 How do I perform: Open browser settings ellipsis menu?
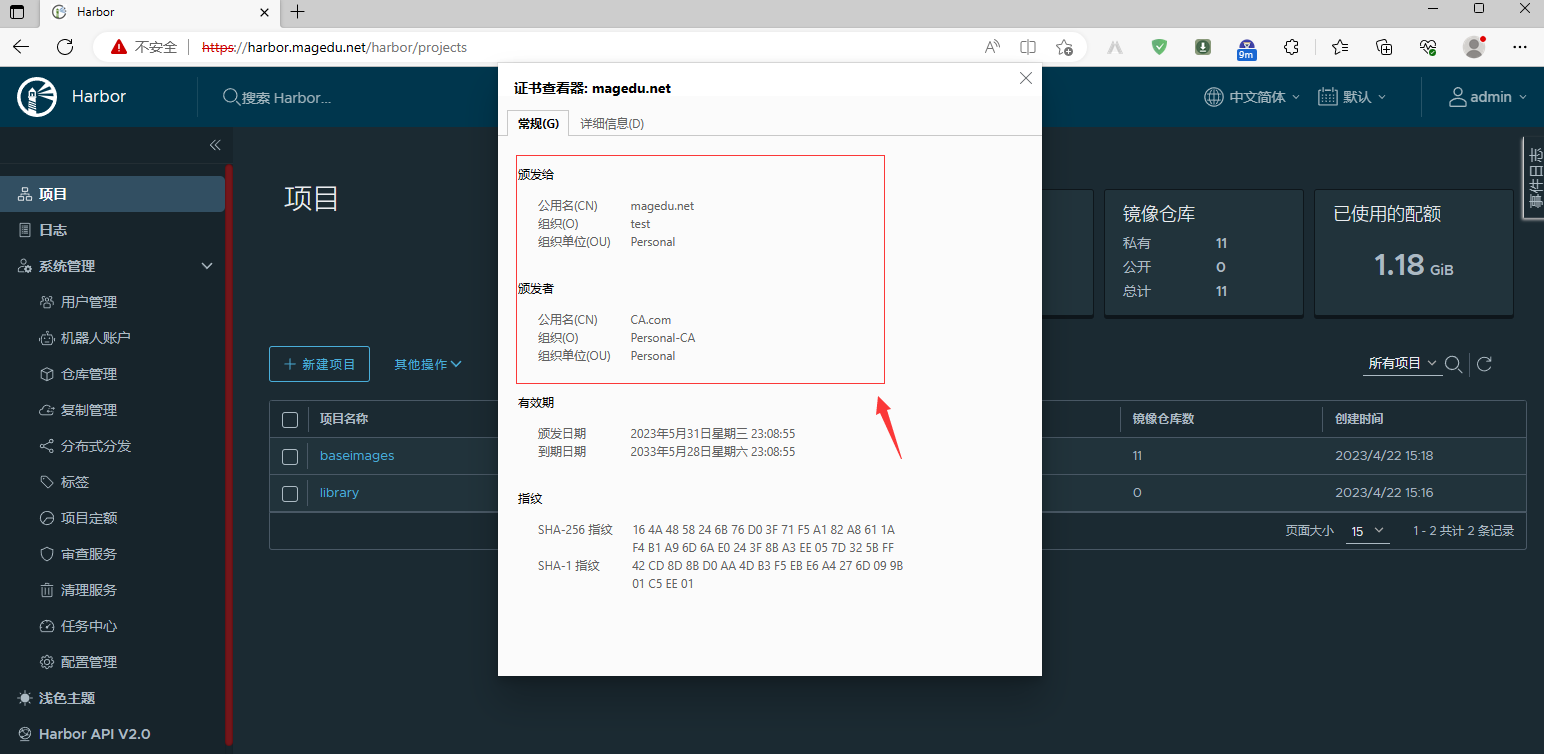[1520, 47]
